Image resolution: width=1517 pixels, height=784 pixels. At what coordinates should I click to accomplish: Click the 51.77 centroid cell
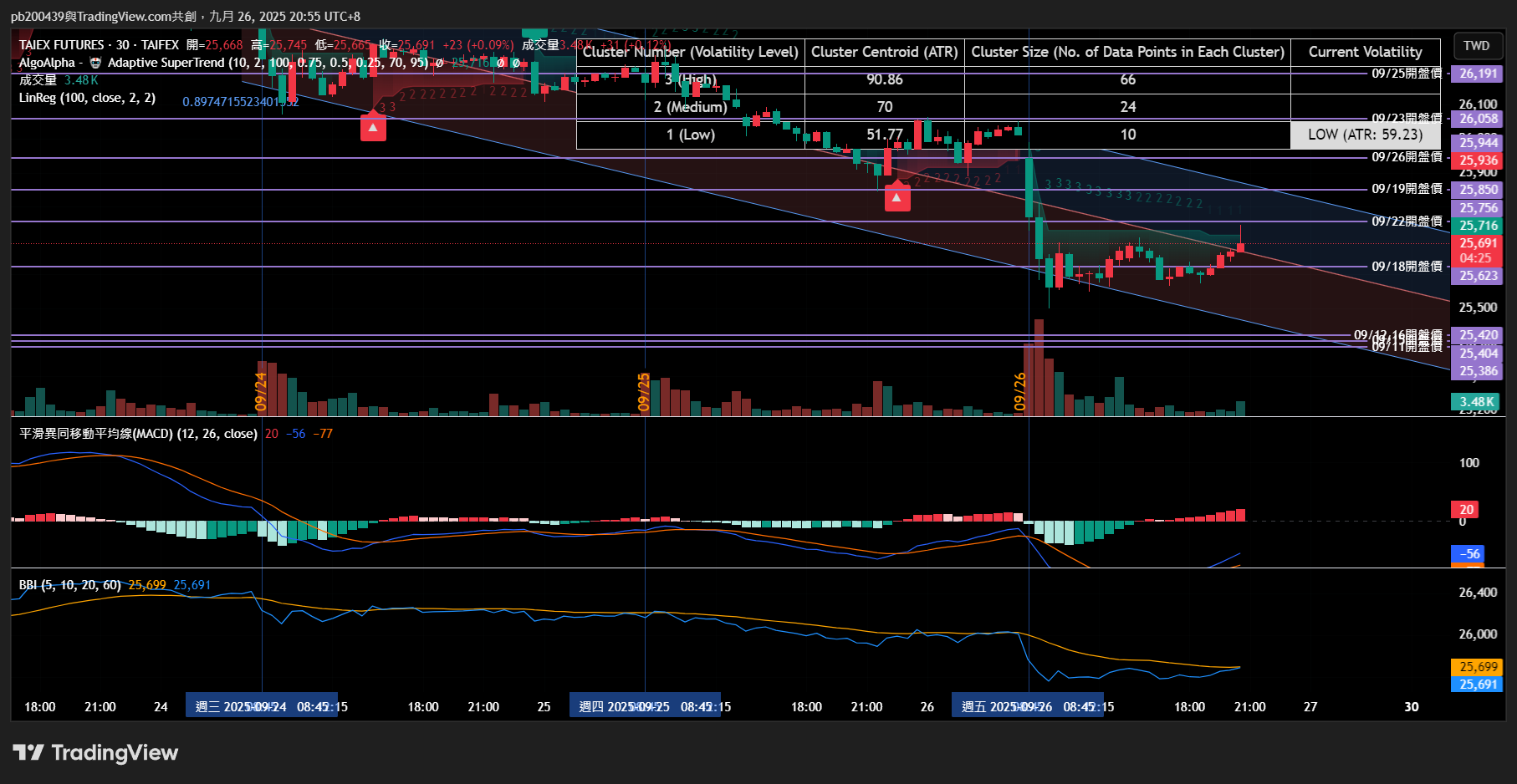(x=884, y=135)
